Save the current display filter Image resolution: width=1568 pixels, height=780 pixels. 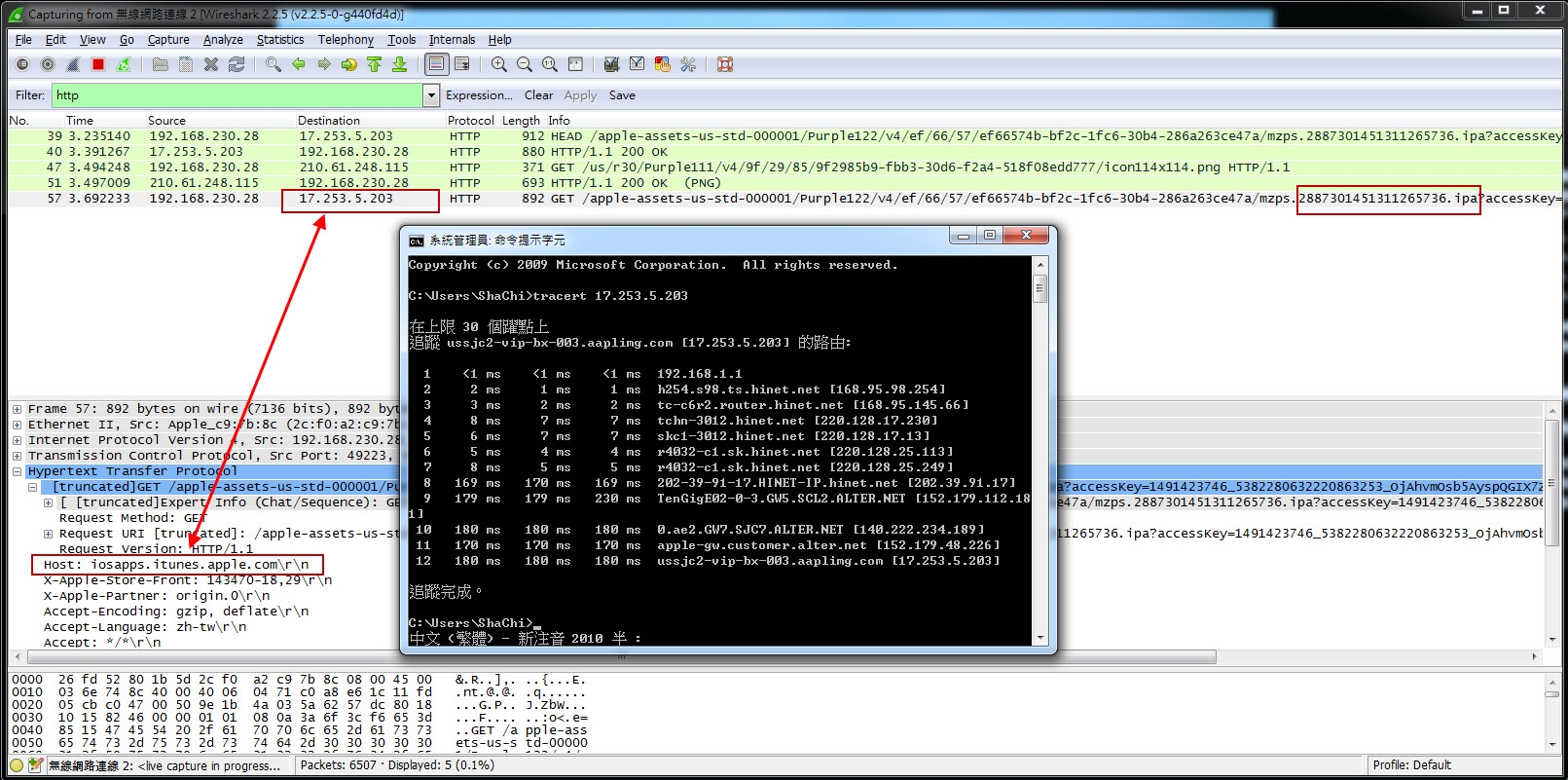click(622, 95)
